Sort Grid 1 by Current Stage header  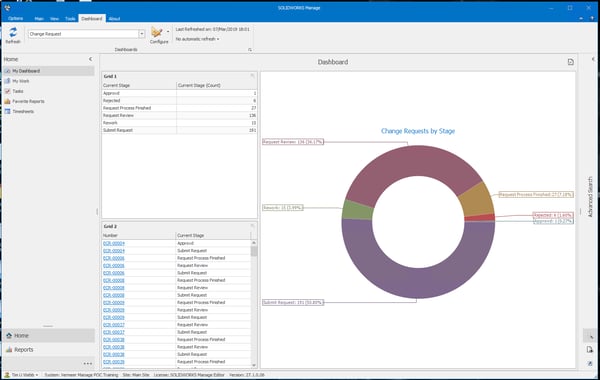[x=139, y=85]
